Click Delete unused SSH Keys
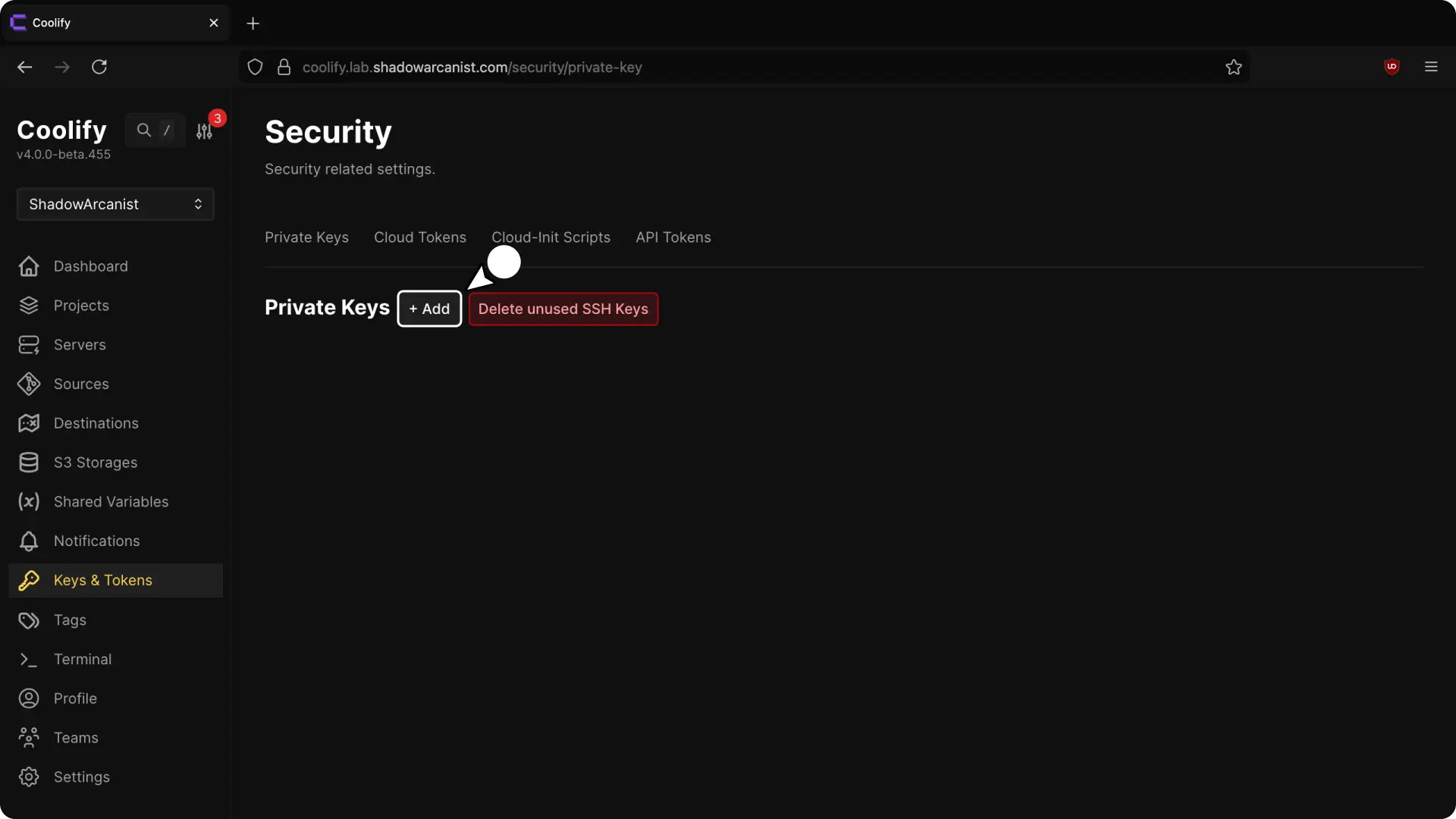 click(x=563, y=309)
